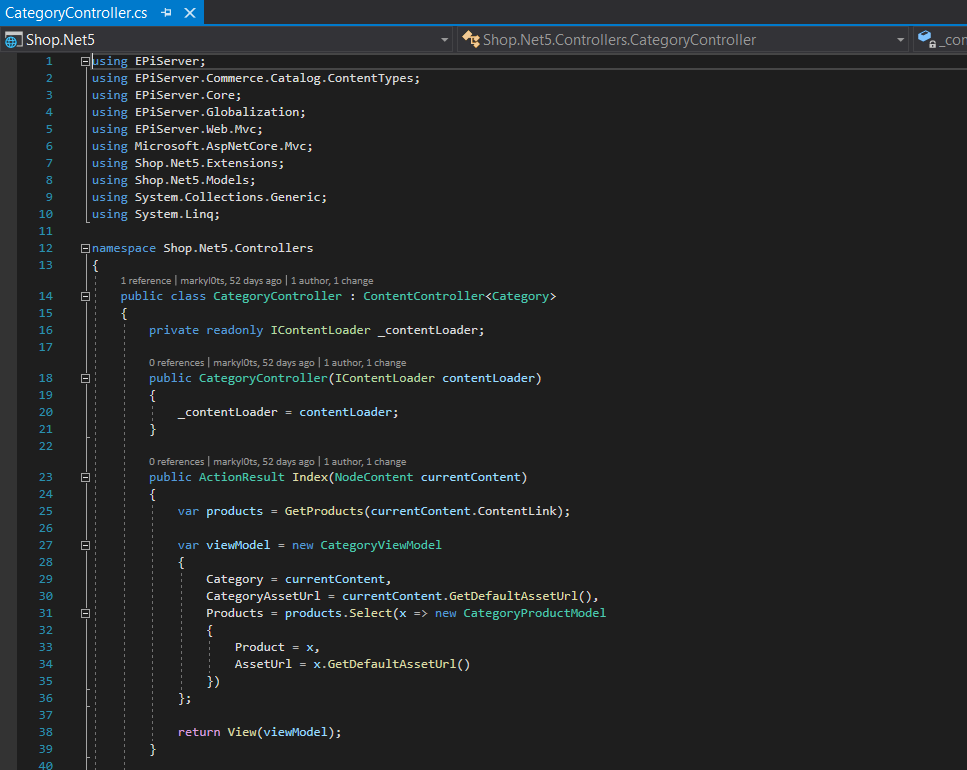The height and width of the screenshot is (770, 967).
Task: Open the Shop.Net5.Controllers.CategoryController types dropdown
Action: click(x=900, y=40)
